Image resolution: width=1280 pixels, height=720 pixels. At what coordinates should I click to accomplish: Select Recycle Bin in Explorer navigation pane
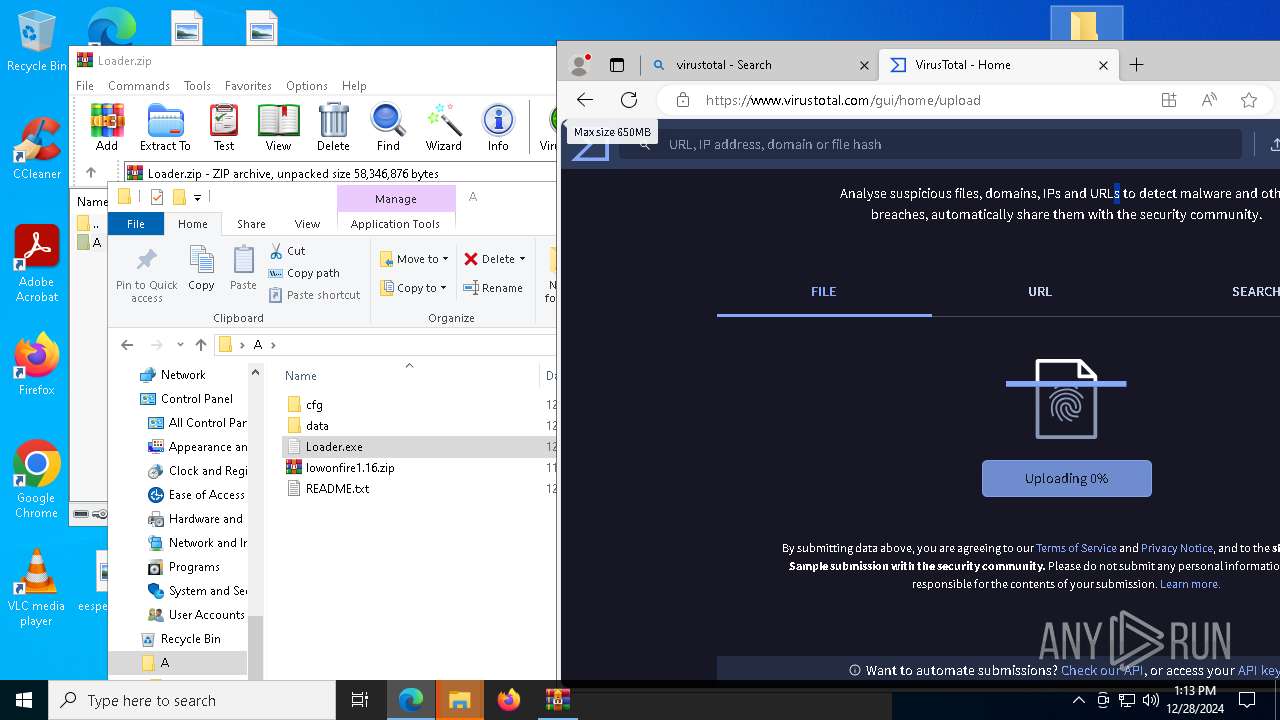coord(190,639)
